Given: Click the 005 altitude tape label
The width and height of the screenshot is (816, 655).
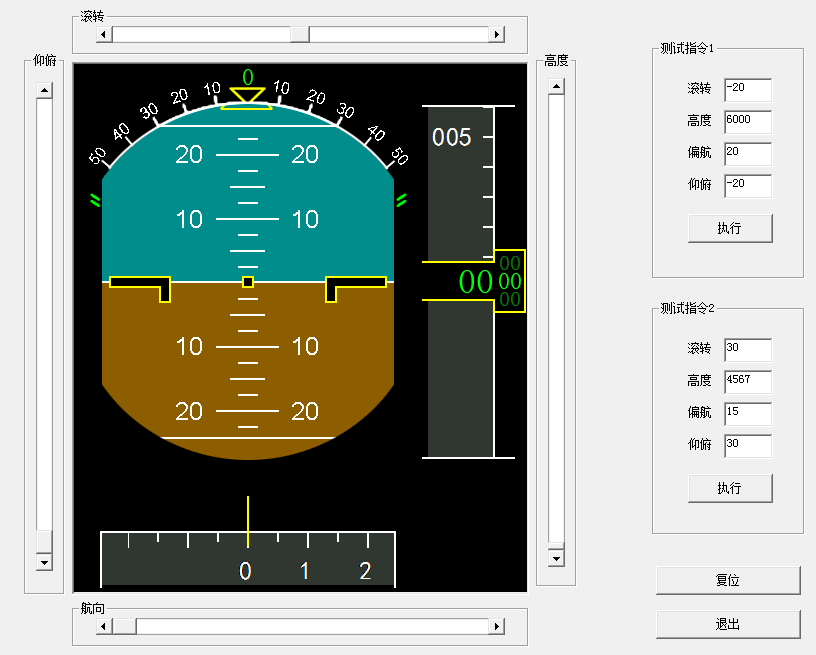Looking at the screenshot, I should pyautogui.click(x=452, y=138).
